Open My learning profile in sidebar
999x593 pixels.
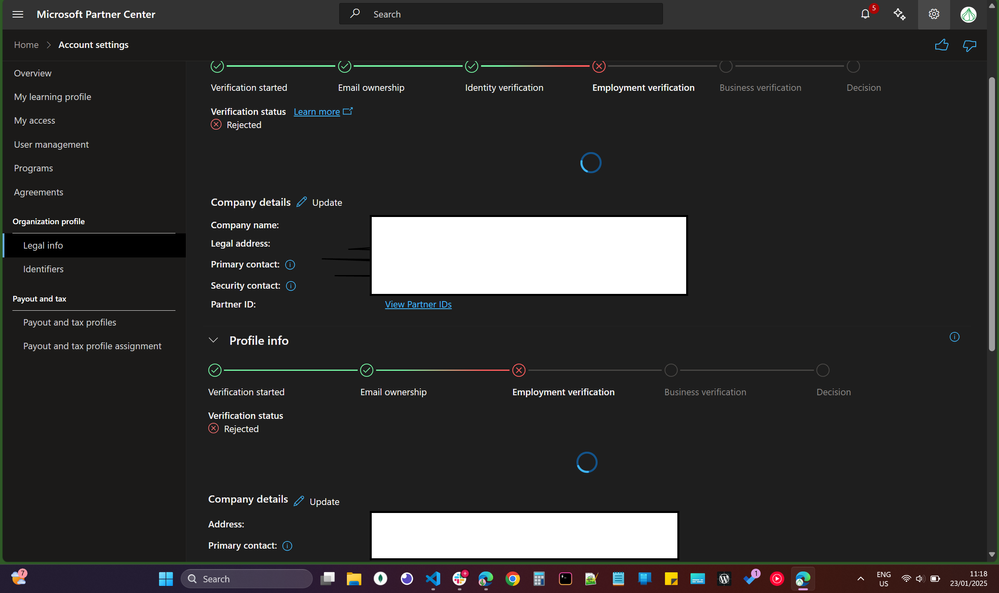tap(52, 97)
